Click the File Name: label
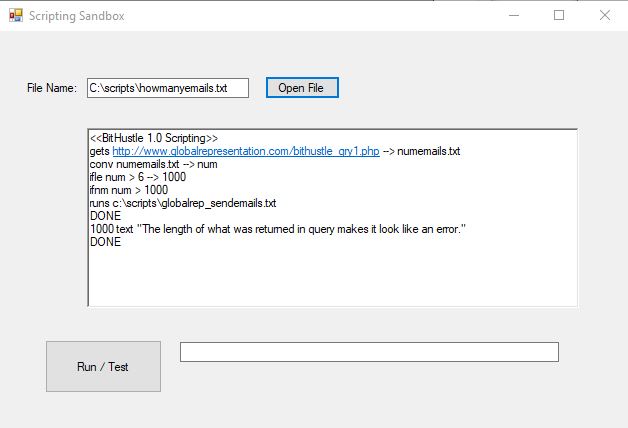 coord(52,88)
